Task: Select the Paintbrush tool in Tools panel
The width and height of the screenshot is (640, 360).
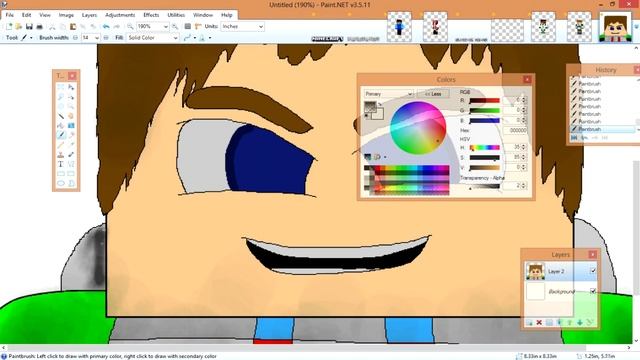Action: pyautogui.click(x=61, y=135)
